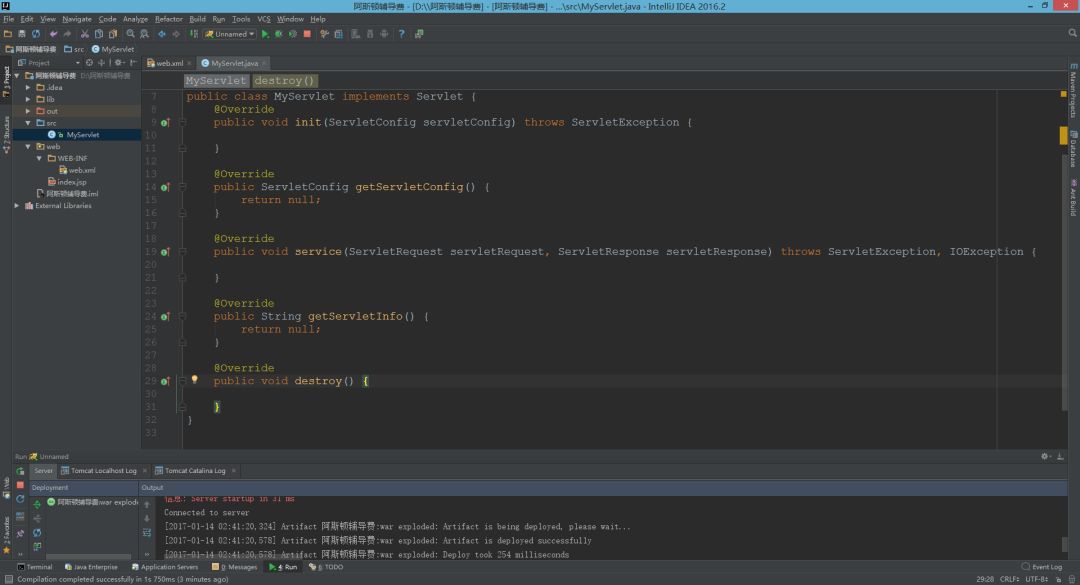Image resolution: width=1080 pixels, height=585 pixels.
Task: Open Java Enterprise tool window button
Action: tap(91, 567)
